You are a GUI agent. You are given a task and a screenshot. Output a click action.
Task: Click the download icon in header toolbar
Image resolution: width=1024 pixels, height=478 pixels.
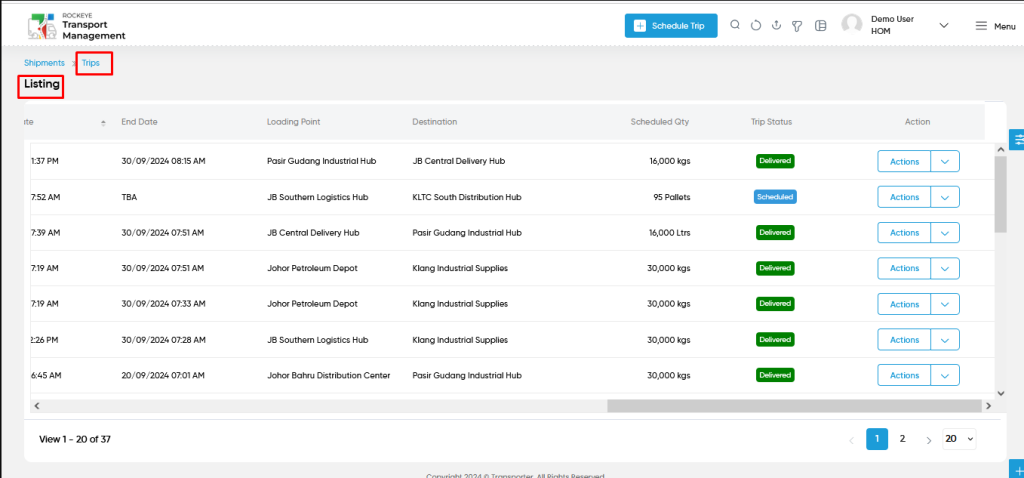pyautogui.click(x=776, y=25)
